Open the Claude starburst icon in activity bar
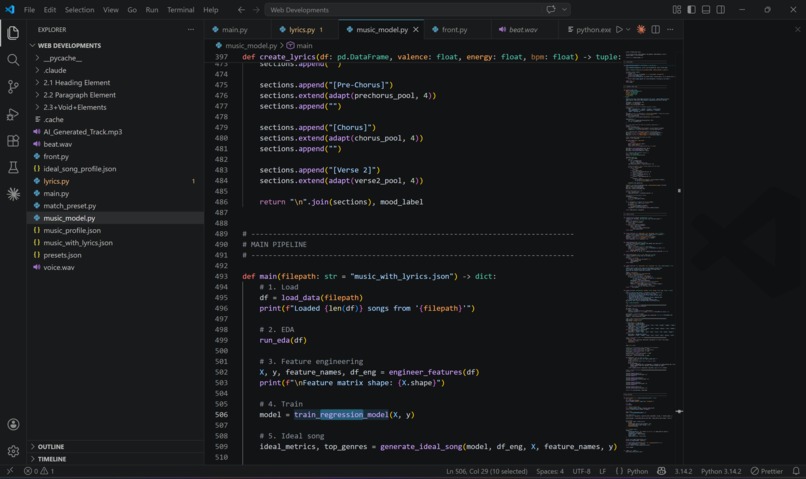This screenshot has width=806, height=479. point(13,194)
